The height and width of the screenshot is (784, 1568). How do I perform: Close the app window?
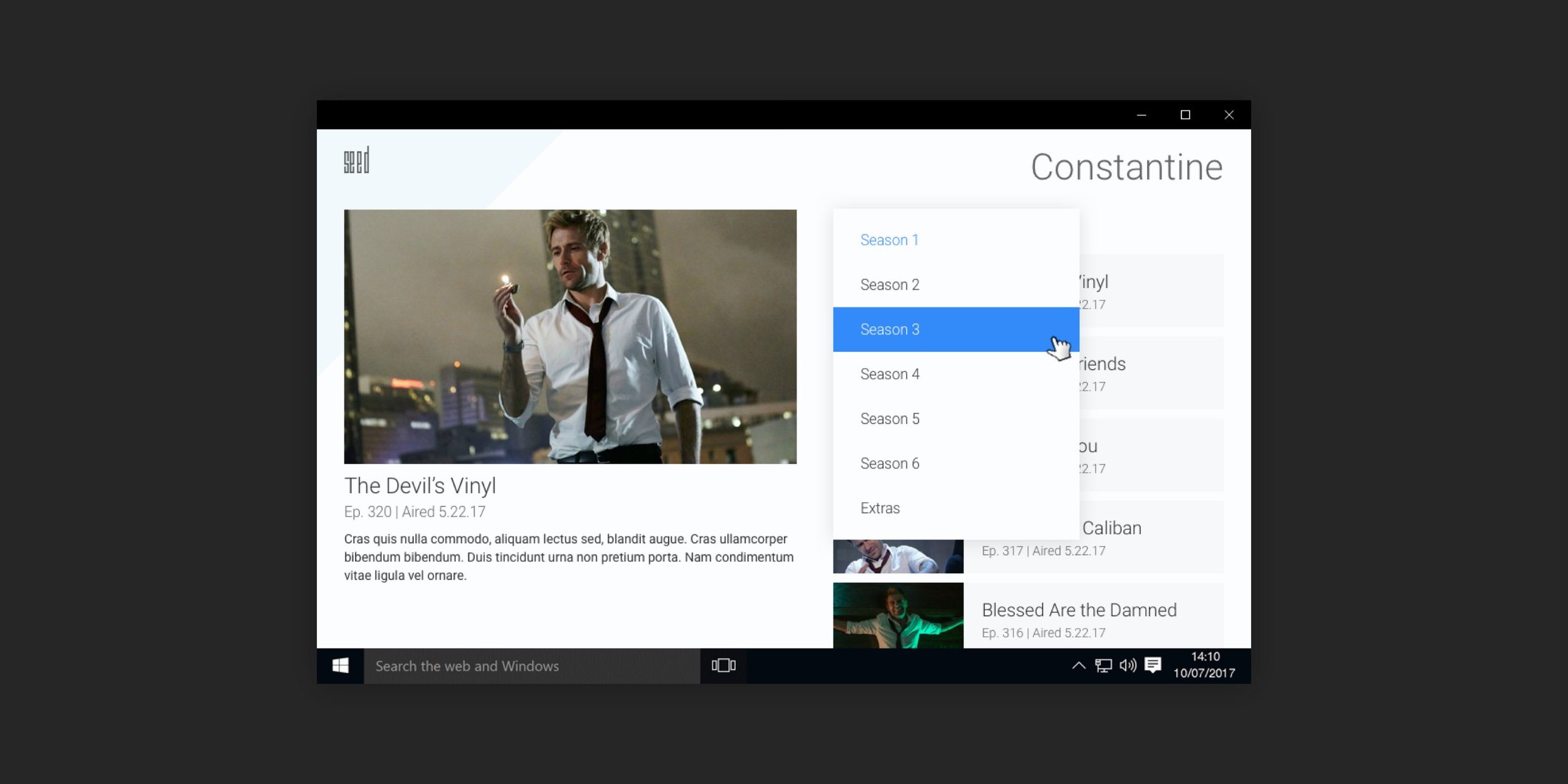[1229, 115]
